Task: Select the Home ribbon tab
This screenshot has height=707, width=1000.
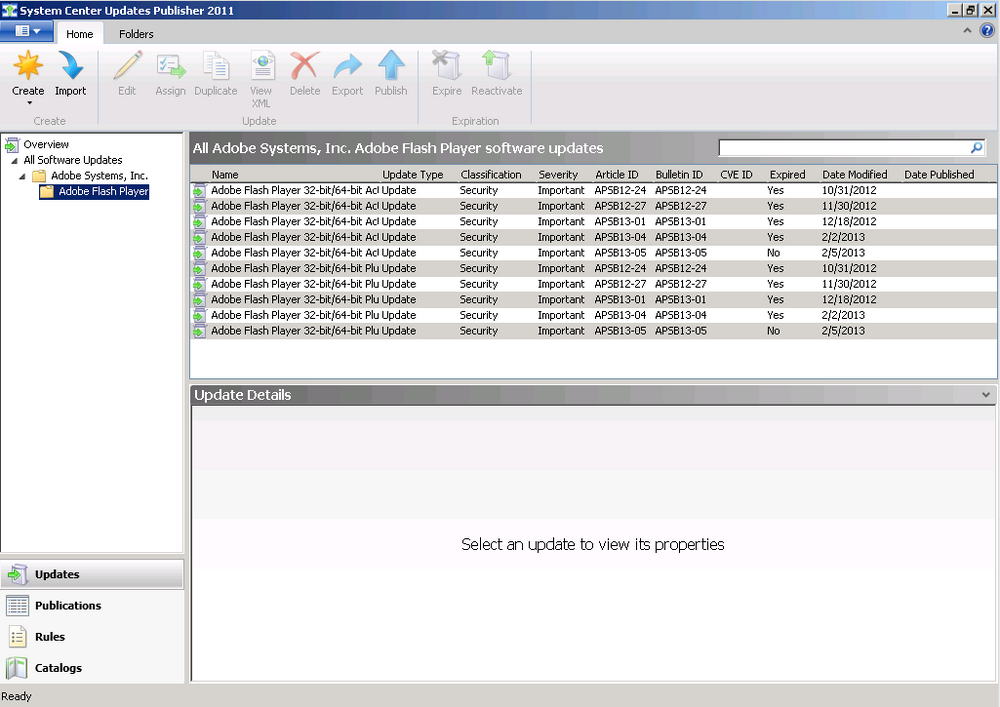Action: [x=80, y=34]
